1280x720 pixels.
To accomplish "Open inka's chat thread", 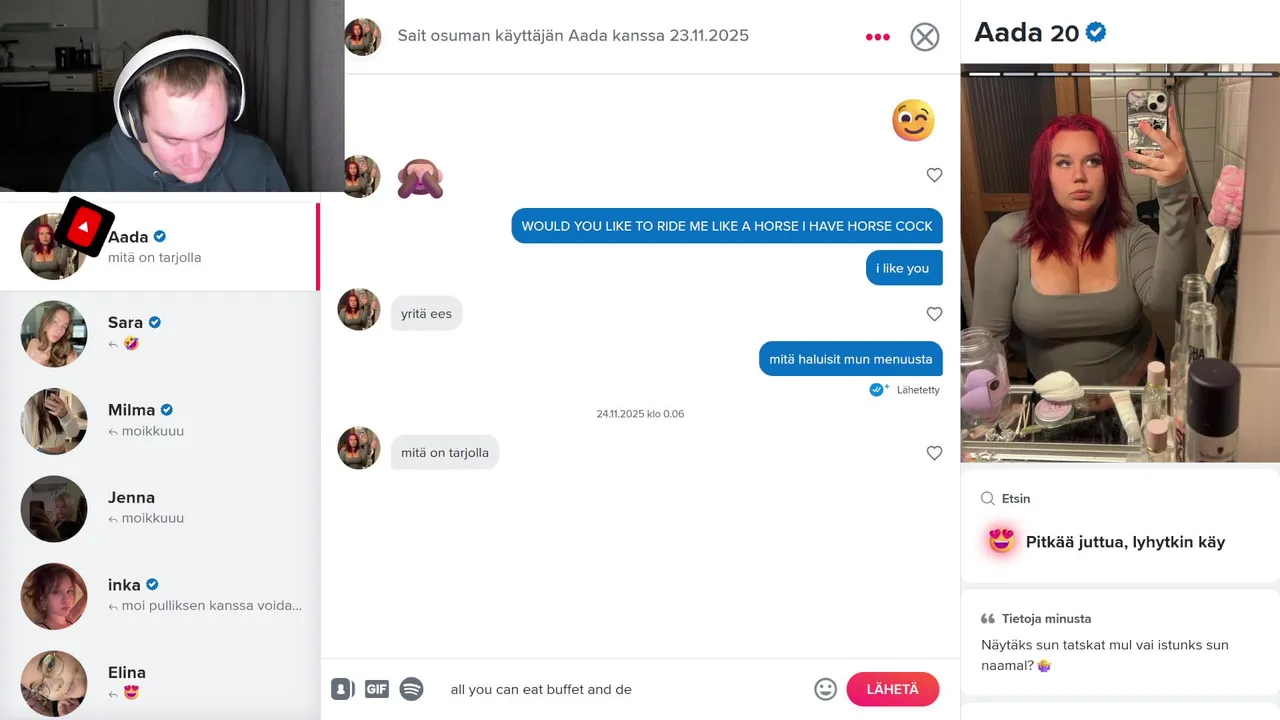I will click(160, 596).
